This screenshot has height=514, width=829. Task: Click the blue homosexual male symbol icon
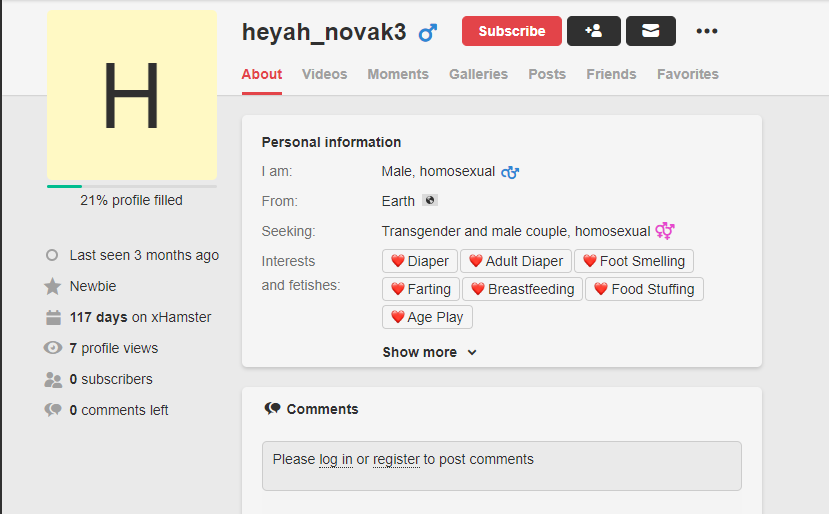click(510, 172)
